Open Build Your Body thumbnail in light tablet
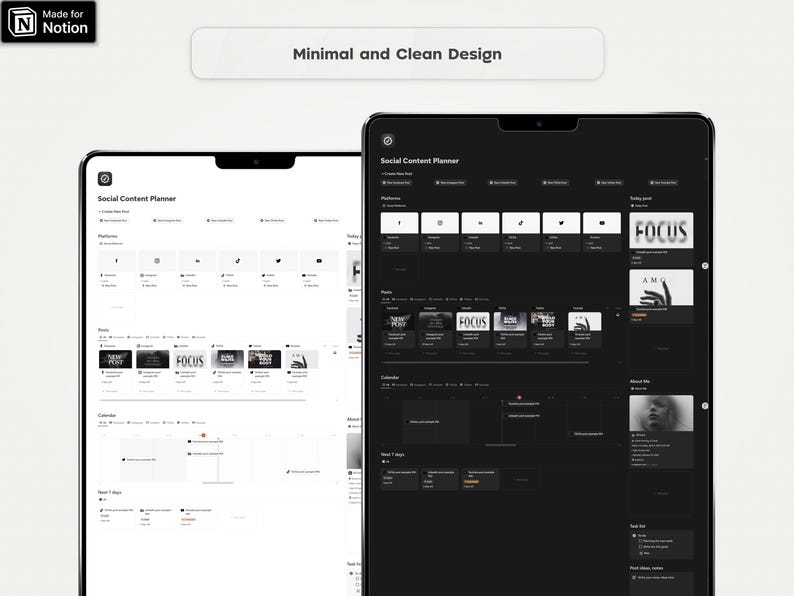The width and height of the screenshot is (794, 596). click(264, 360)
